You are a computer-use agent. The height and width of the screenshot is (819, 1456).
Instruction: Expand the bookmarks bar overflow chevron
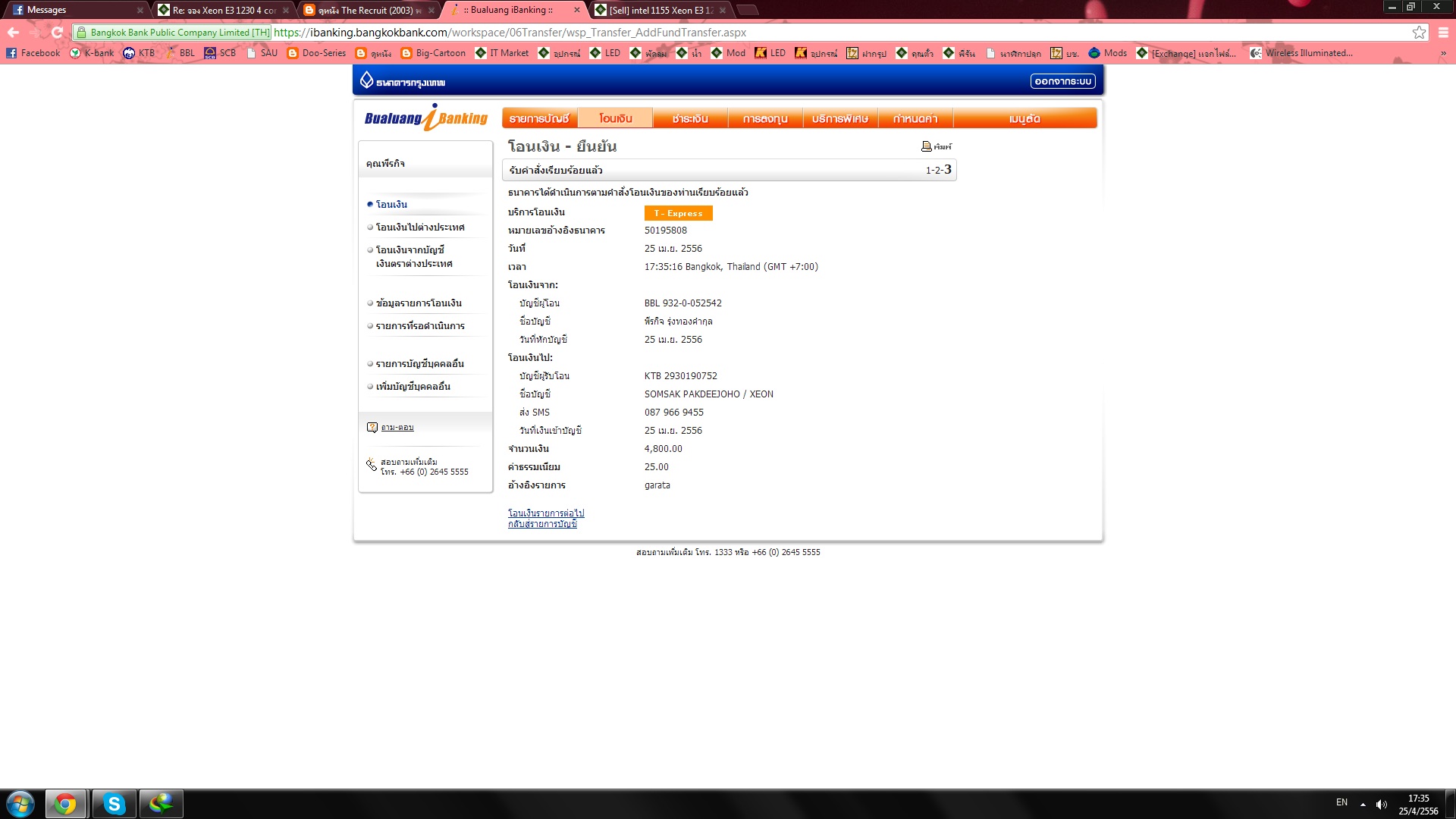click(1443, 53)
